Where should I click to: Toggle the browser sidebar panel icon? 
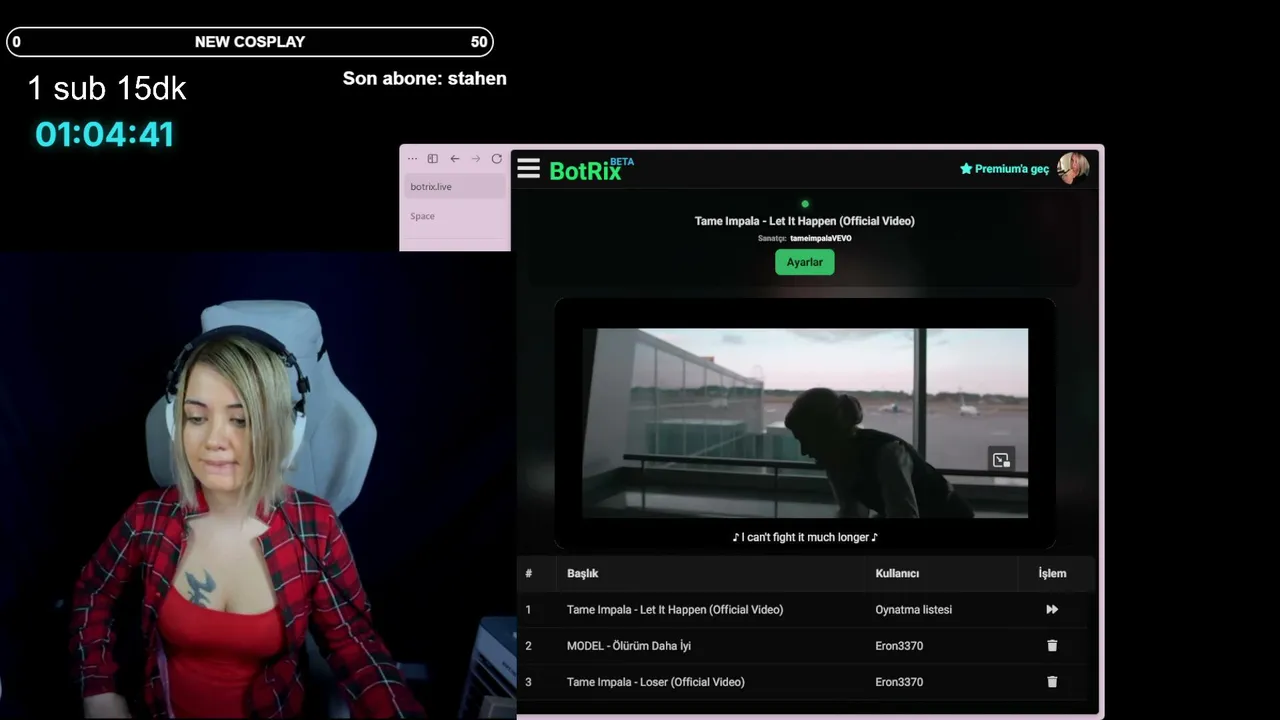point(433,159)
